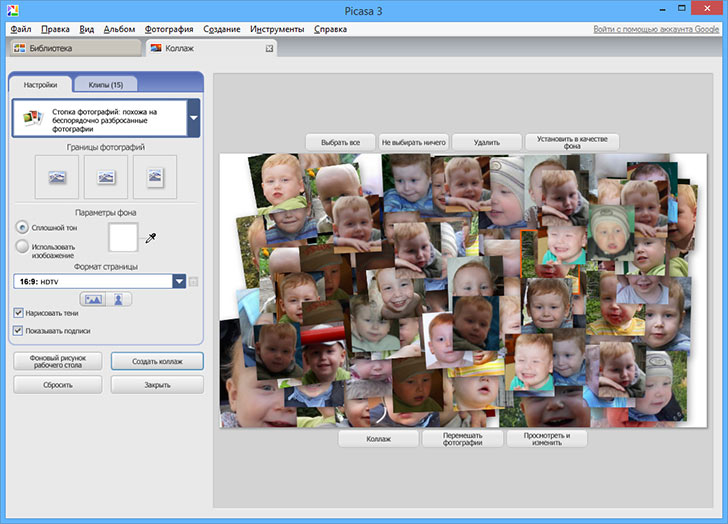Select the white-background portrait photo in collage
Viewport: 728px width, 524px height.
(x=439, y=339)
